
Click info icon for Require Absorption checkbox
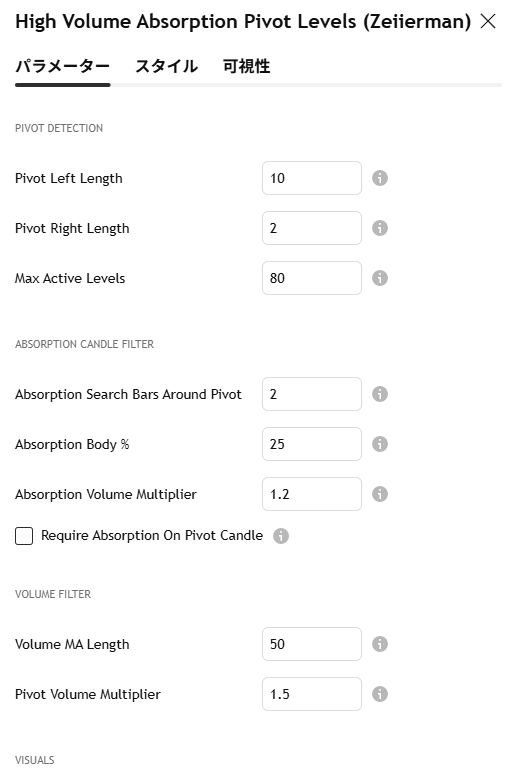281,536
